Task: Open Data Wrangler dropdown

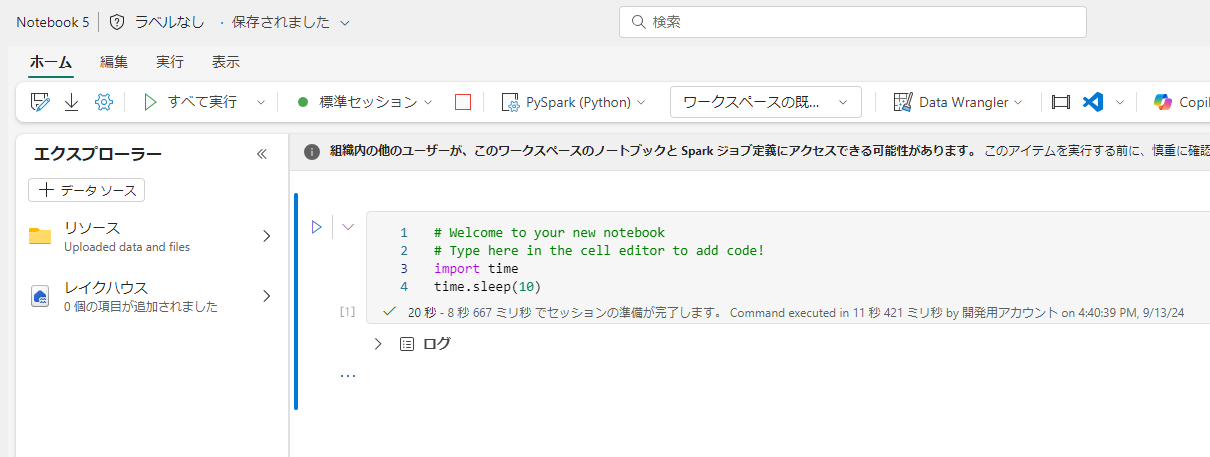Action: point(958,102)
